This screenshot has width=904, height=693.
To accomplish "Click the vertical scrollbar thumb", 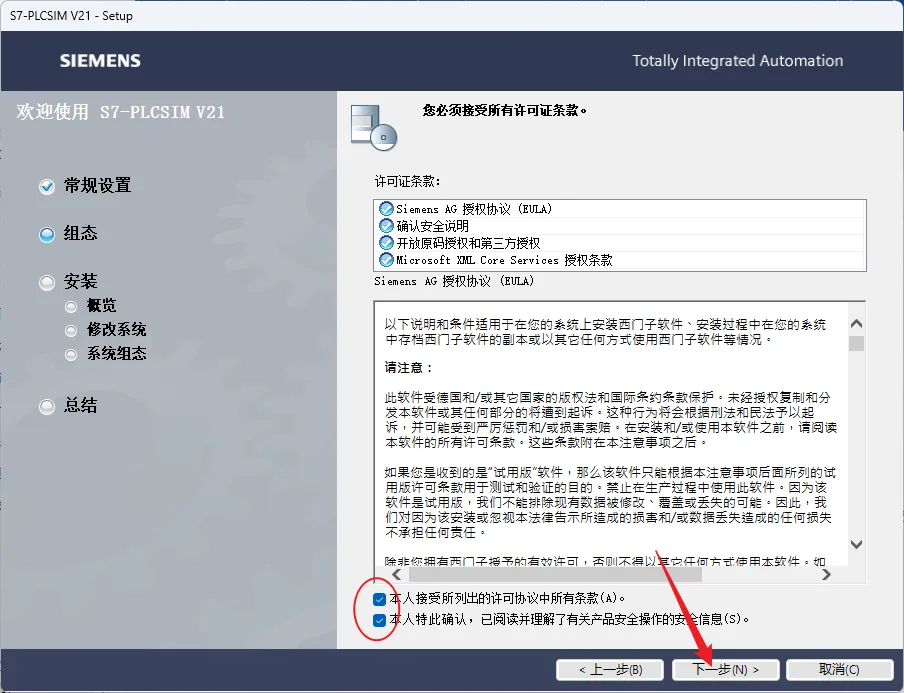I will pyautogui.click(x=857, y=343).
